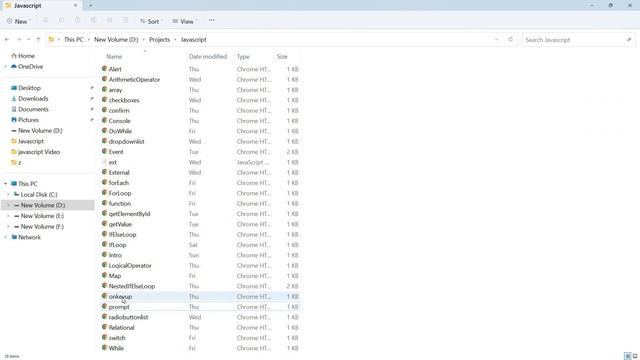The width and height of the screenshot is (640, 360).
Task: Close the Javascript tab with its X
Action: click(75, 6)
